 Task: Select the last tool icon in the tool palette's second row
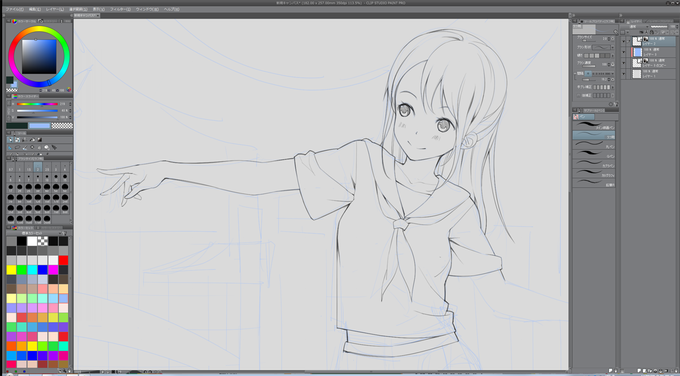54,147
